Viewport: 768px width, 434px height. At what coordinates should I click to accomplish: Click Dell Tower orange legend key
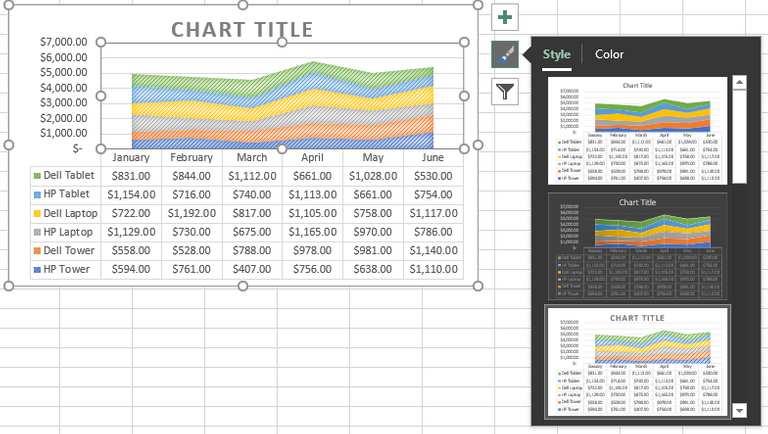(37, 251)
